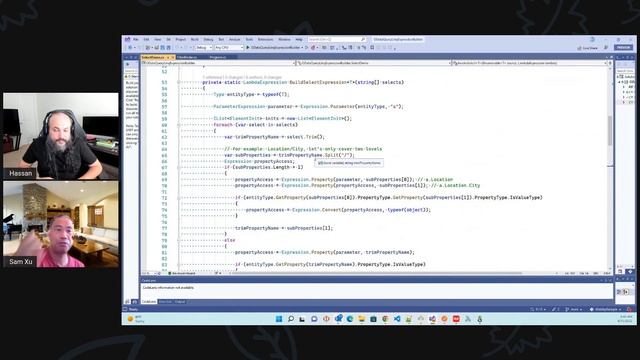
Task: Open the View menu
Action: (158, 40)
